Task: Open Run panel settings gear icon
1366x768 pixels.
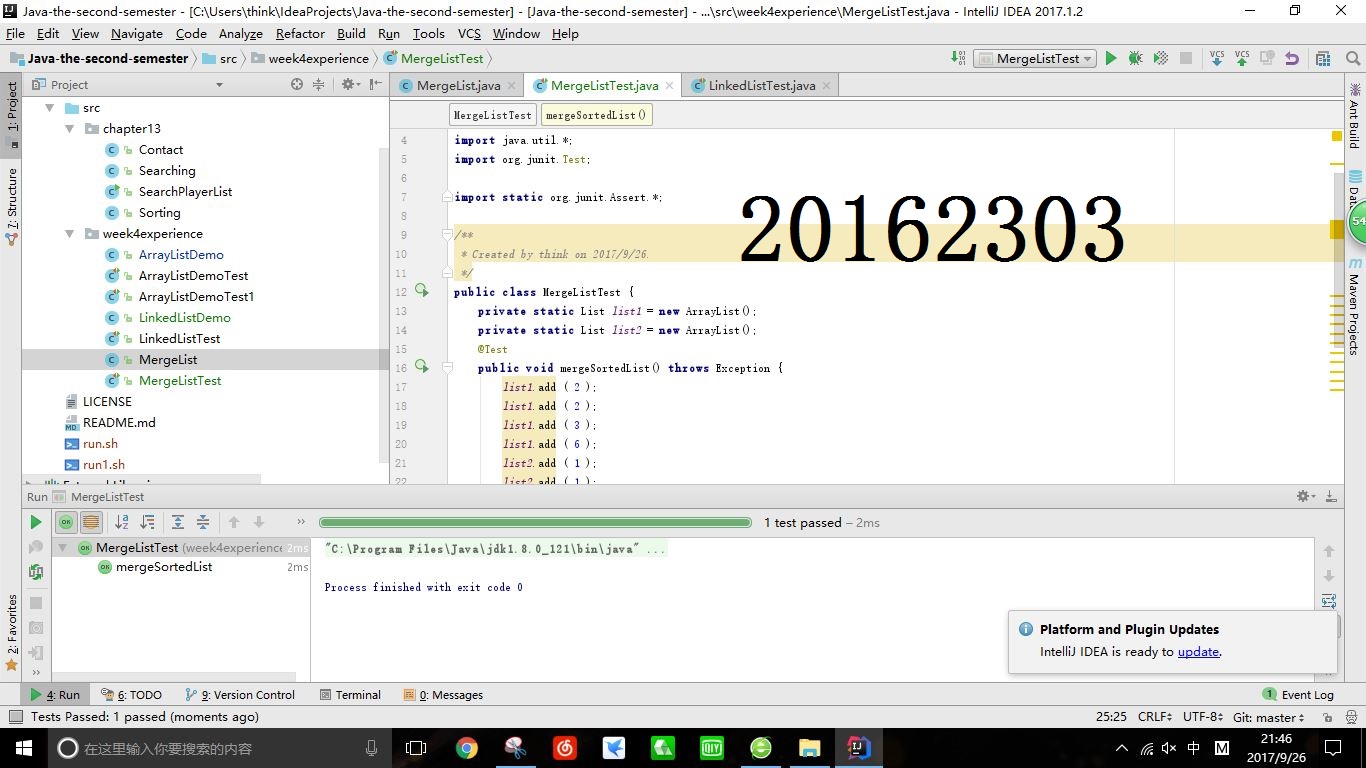Action: pyautogui.click(x=1305, y=496)
